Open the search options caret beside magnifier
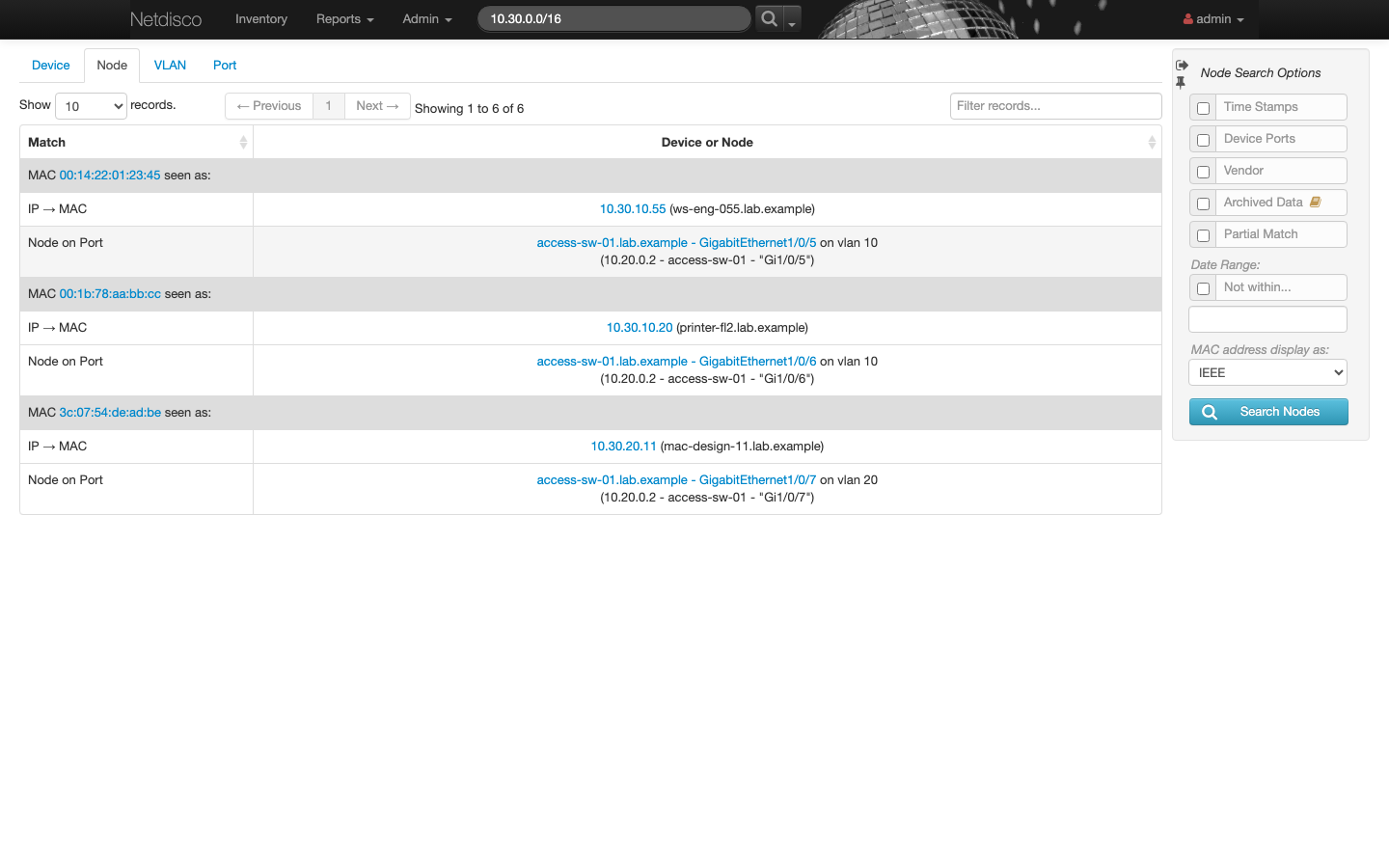Image resolution: width=1389 pixels, height=868 pixels. 792,19
